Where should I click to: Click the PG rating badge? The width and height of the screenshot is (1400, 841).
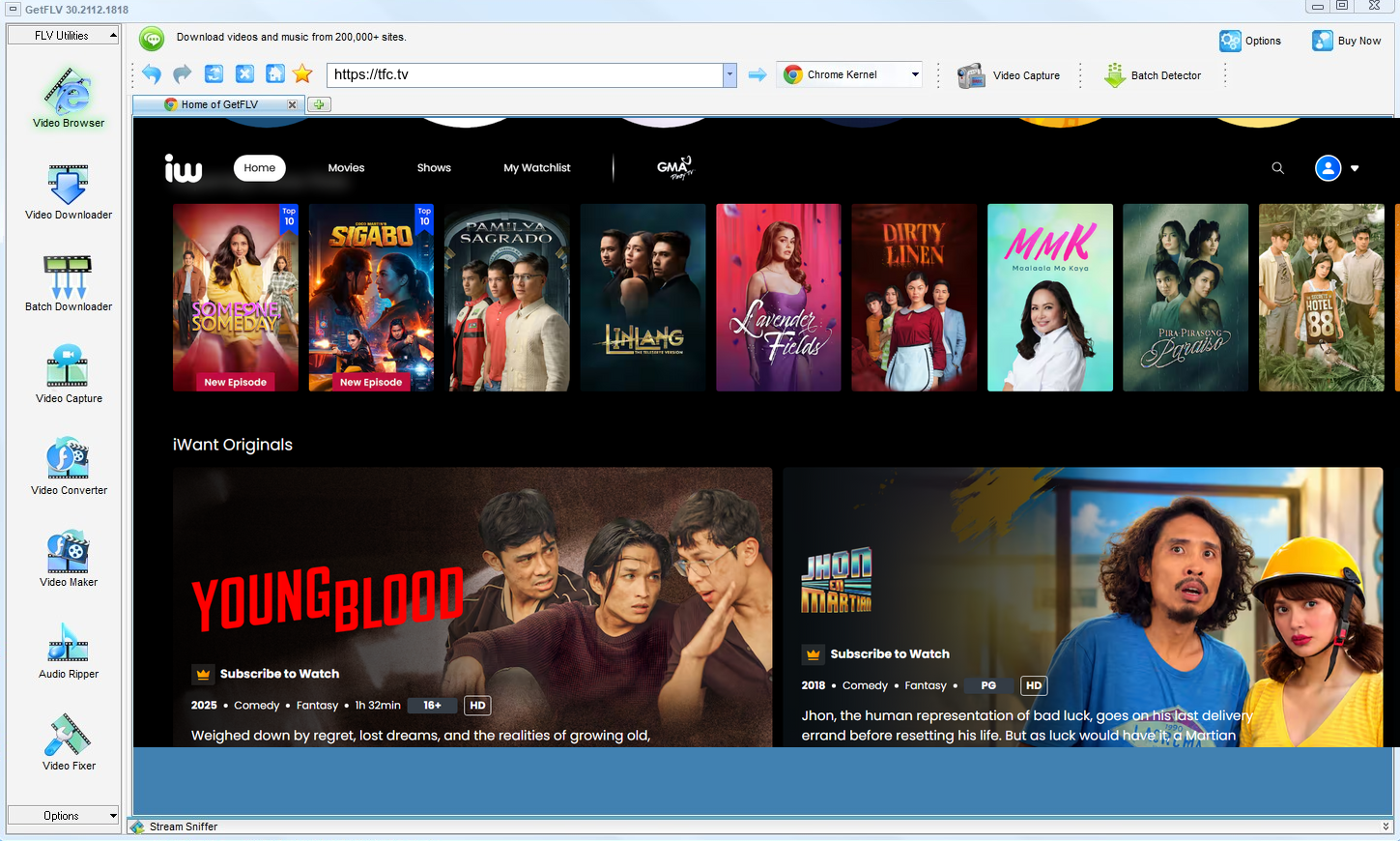988,685
